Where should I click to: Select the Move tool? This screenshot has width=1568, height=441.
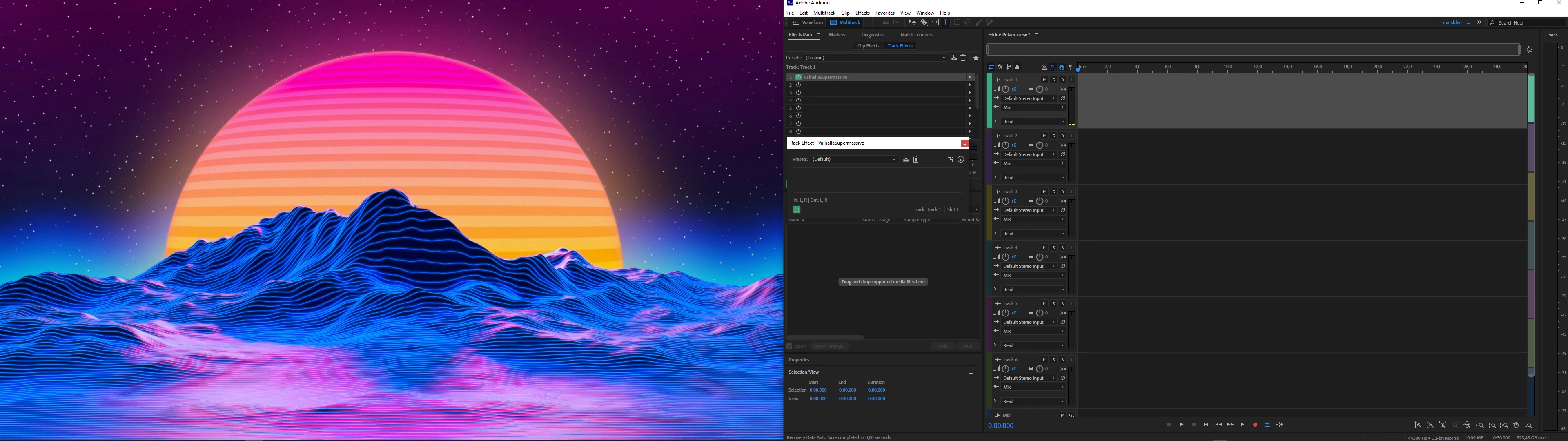[x=912, y=22]
